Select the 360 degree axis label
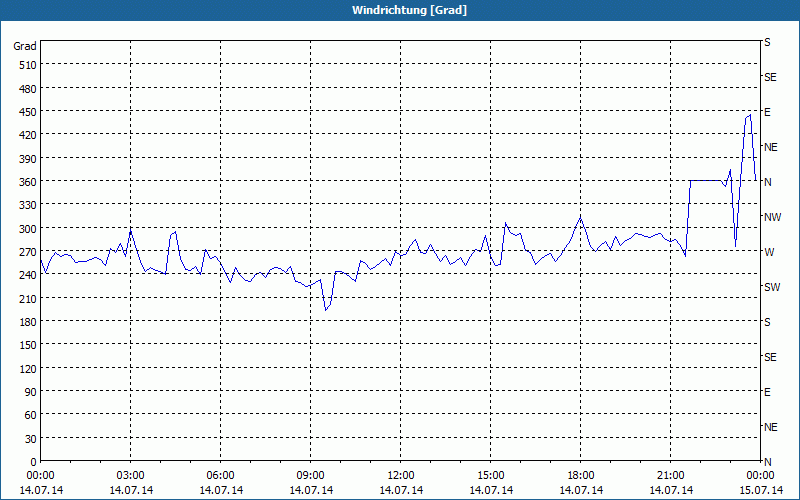 point(28,182)
